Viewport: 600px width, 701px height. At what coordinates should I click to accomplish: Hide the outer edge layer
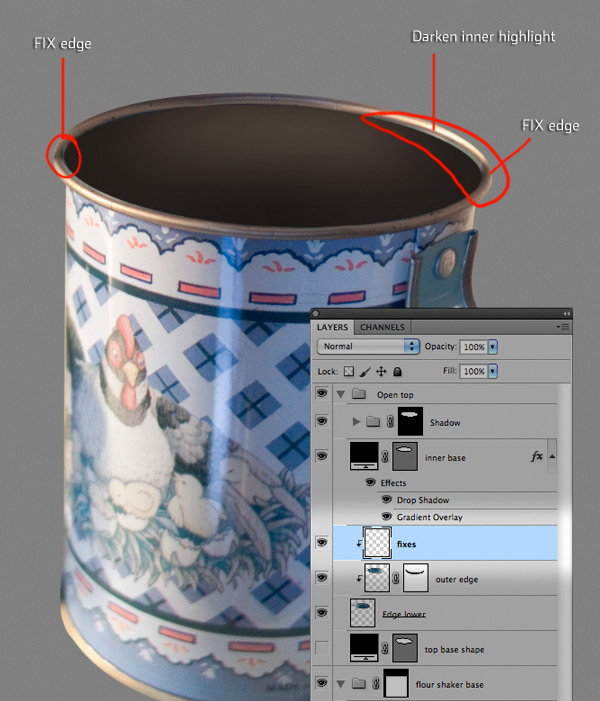pos(321,578)
